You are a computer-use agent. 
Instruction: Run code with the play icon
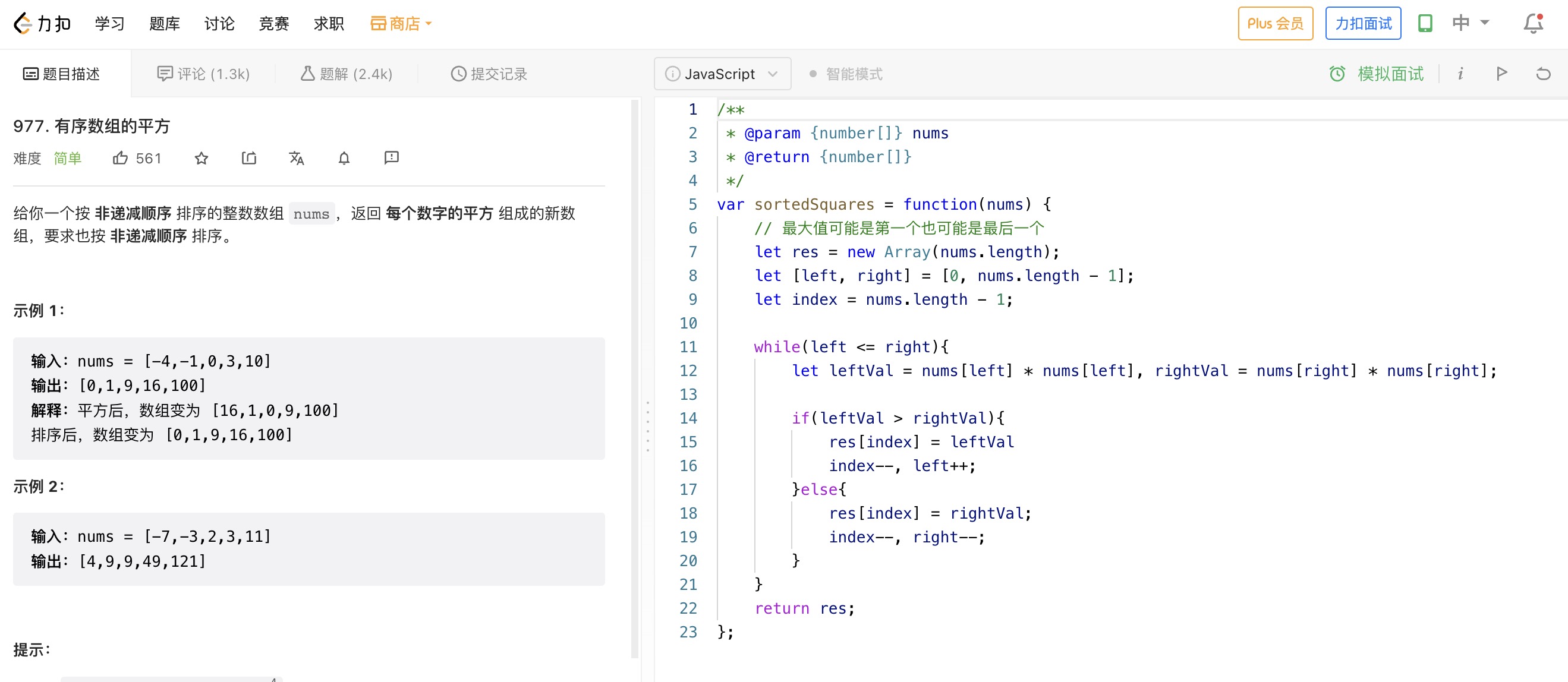[x=1501, y=74]
